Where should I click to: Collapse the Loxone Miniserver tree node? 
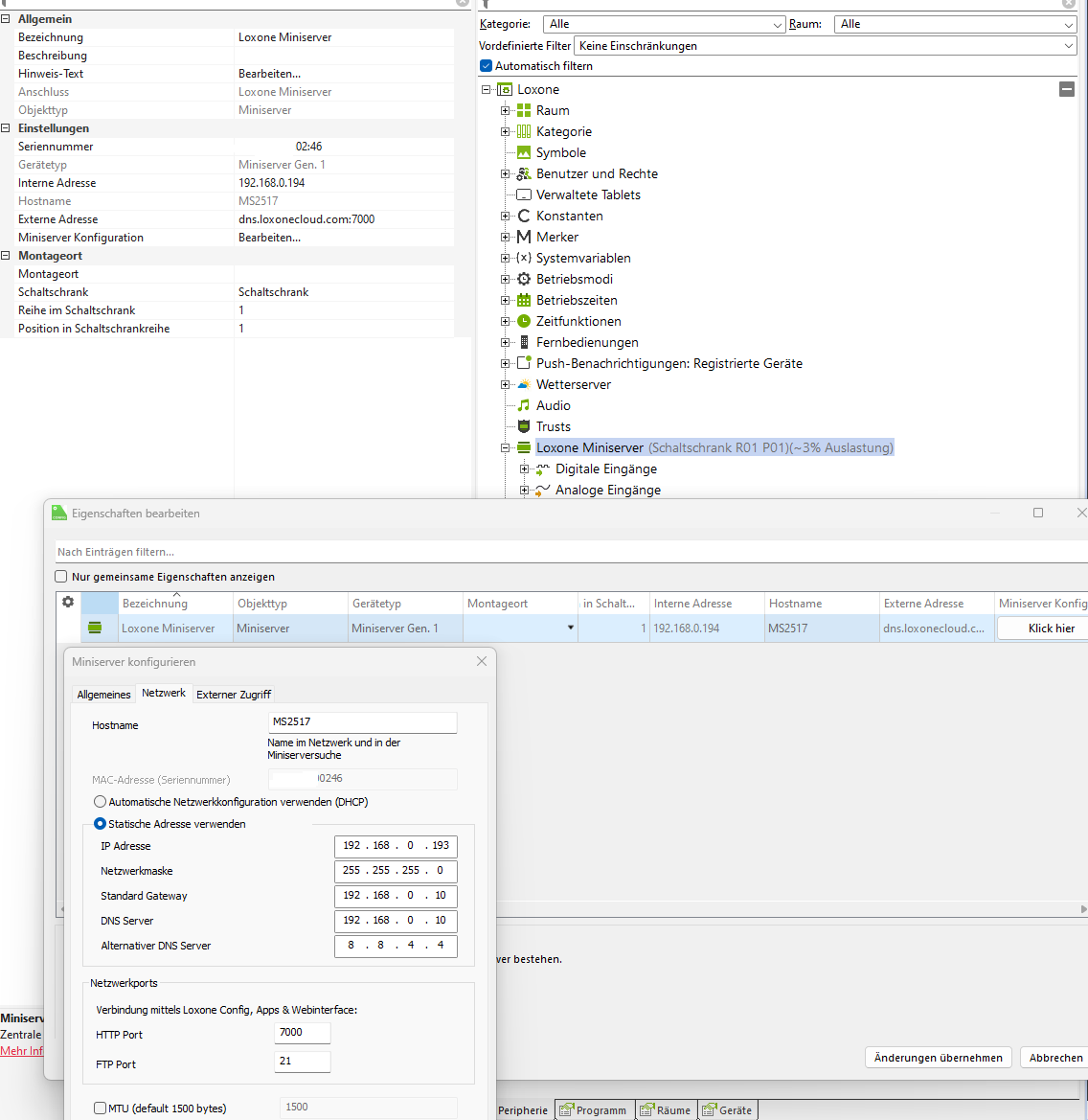pos(506,447)
